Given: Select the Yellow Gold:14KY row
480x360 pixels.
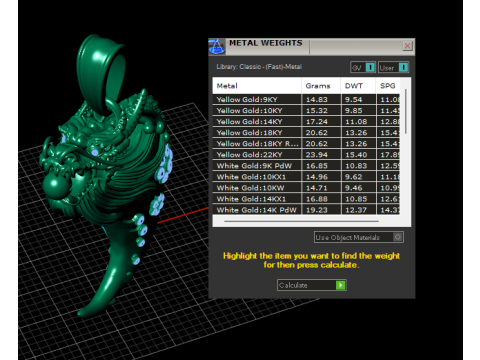Looking at the screenshot, I should (x=306, y=121).
